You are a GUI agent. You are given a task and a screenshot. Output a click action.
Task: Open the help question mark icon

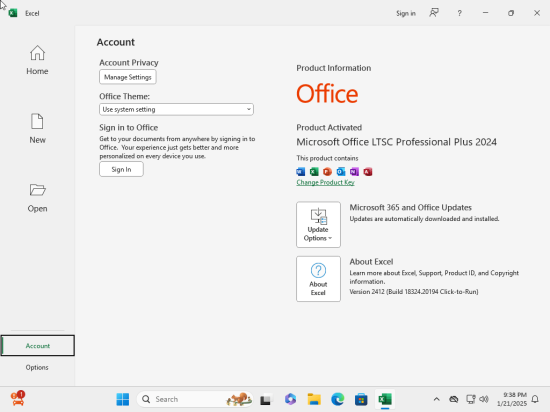(460, 13)
